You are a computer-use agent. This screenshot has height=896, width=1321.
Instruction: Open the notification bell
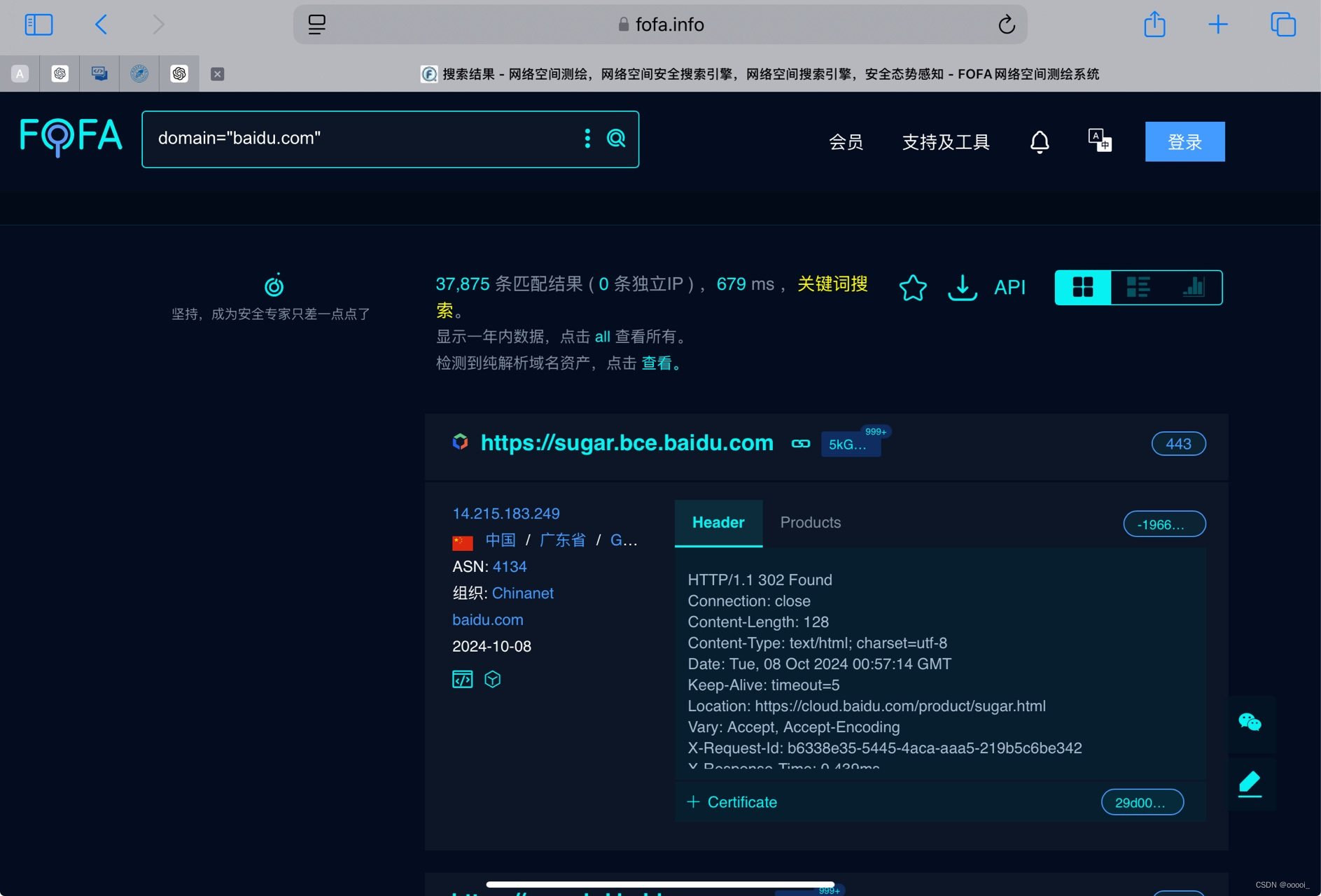(1040, 142)
